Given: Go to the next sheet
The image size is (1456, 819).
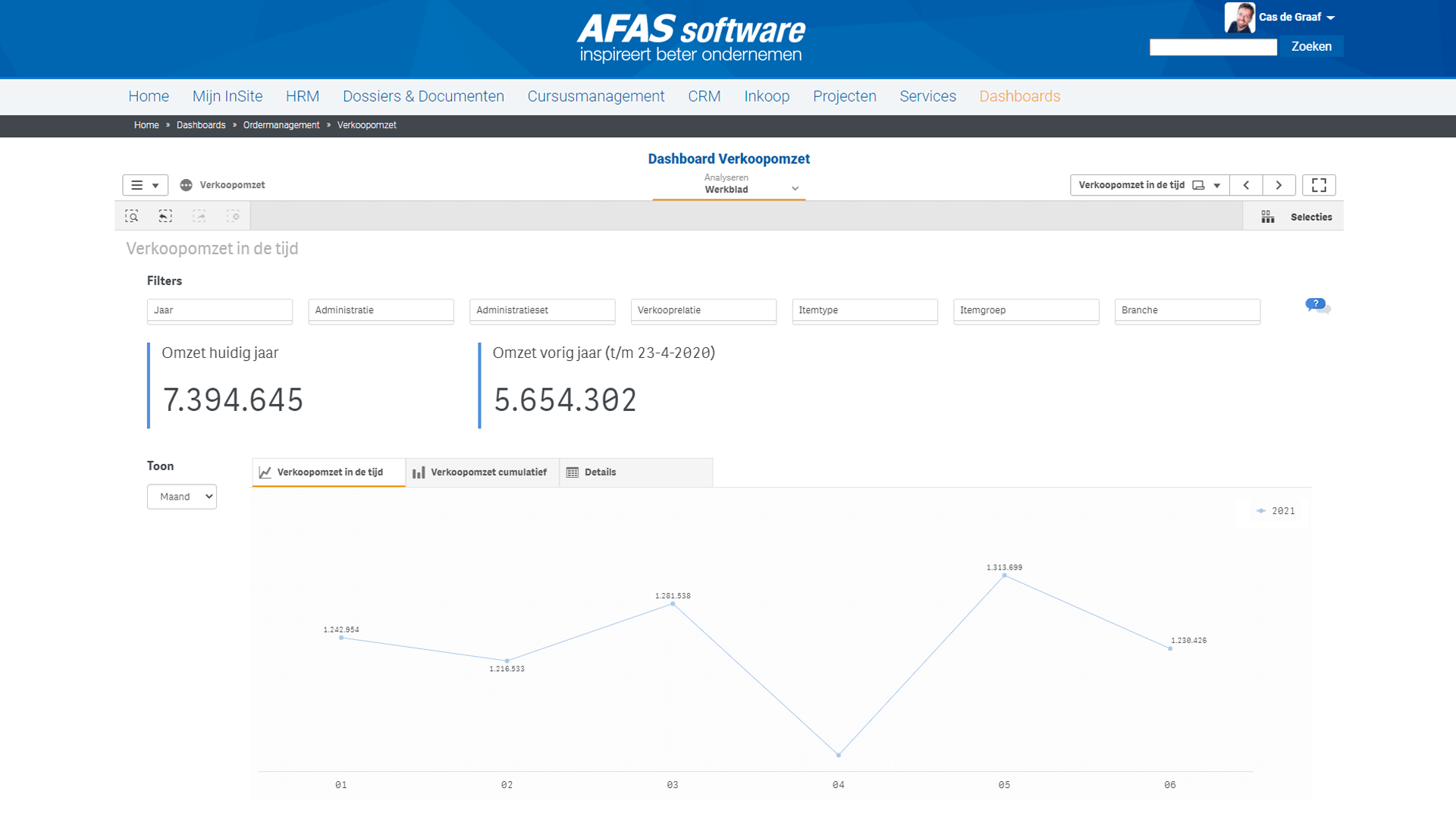Looking at the screenshot, I should [1279, 185].
